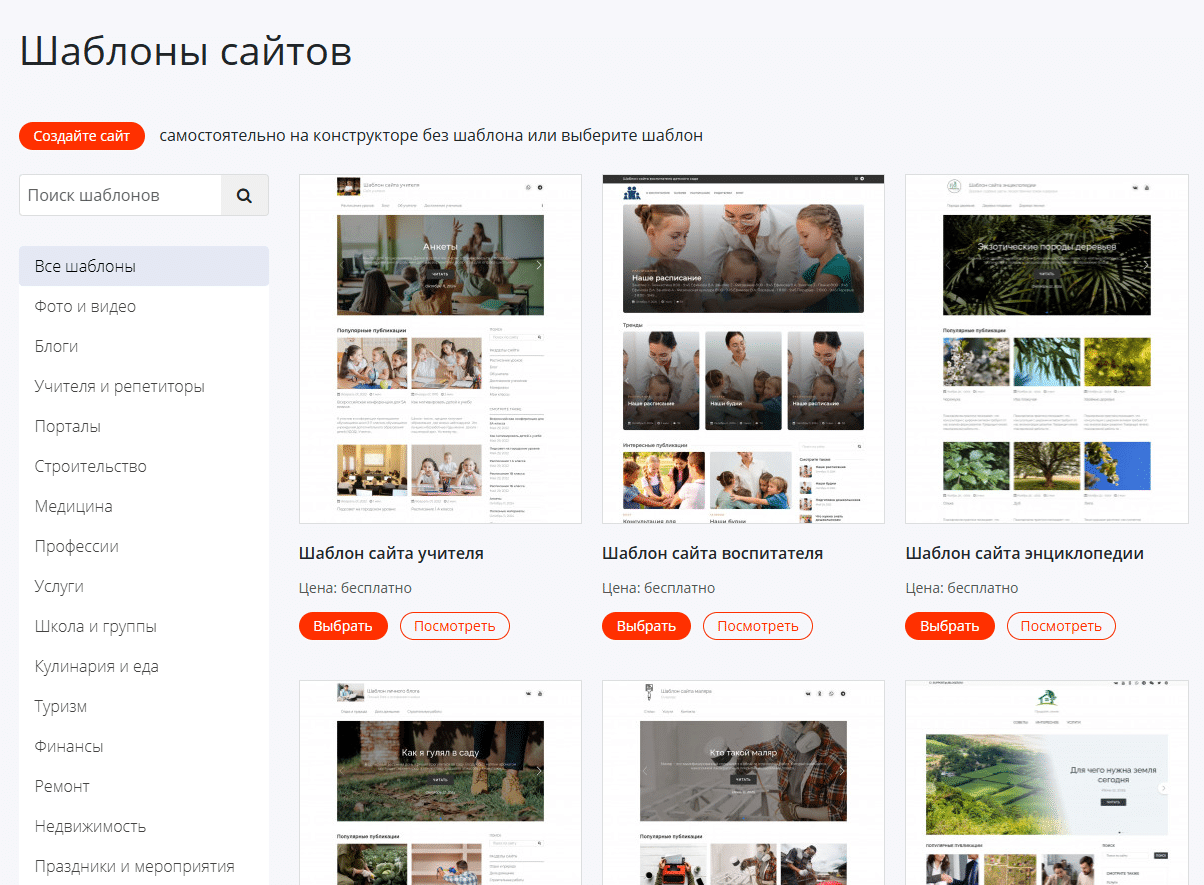The height and width of the screenshot is (885, 1204).
Task: Preview the encyclopedia template via 'Посмотреть'
Action: click(1060, 626)
